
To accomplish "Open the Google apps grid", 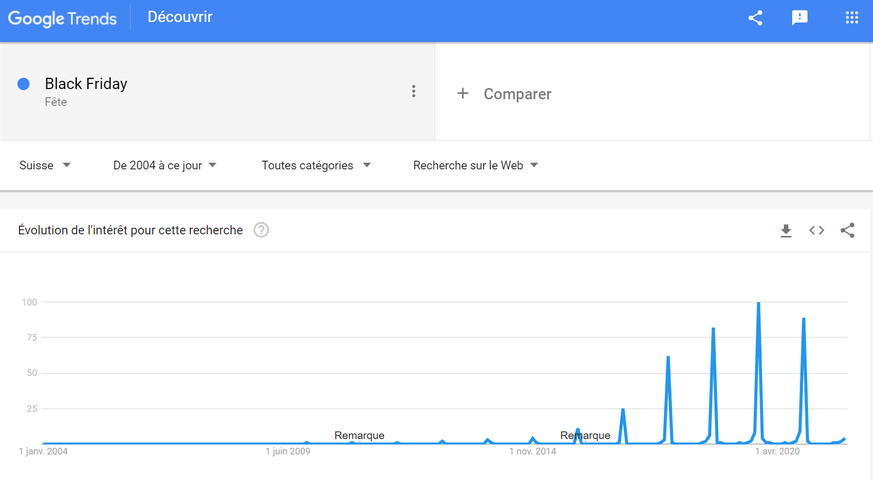I will click(x=852, y=18).
